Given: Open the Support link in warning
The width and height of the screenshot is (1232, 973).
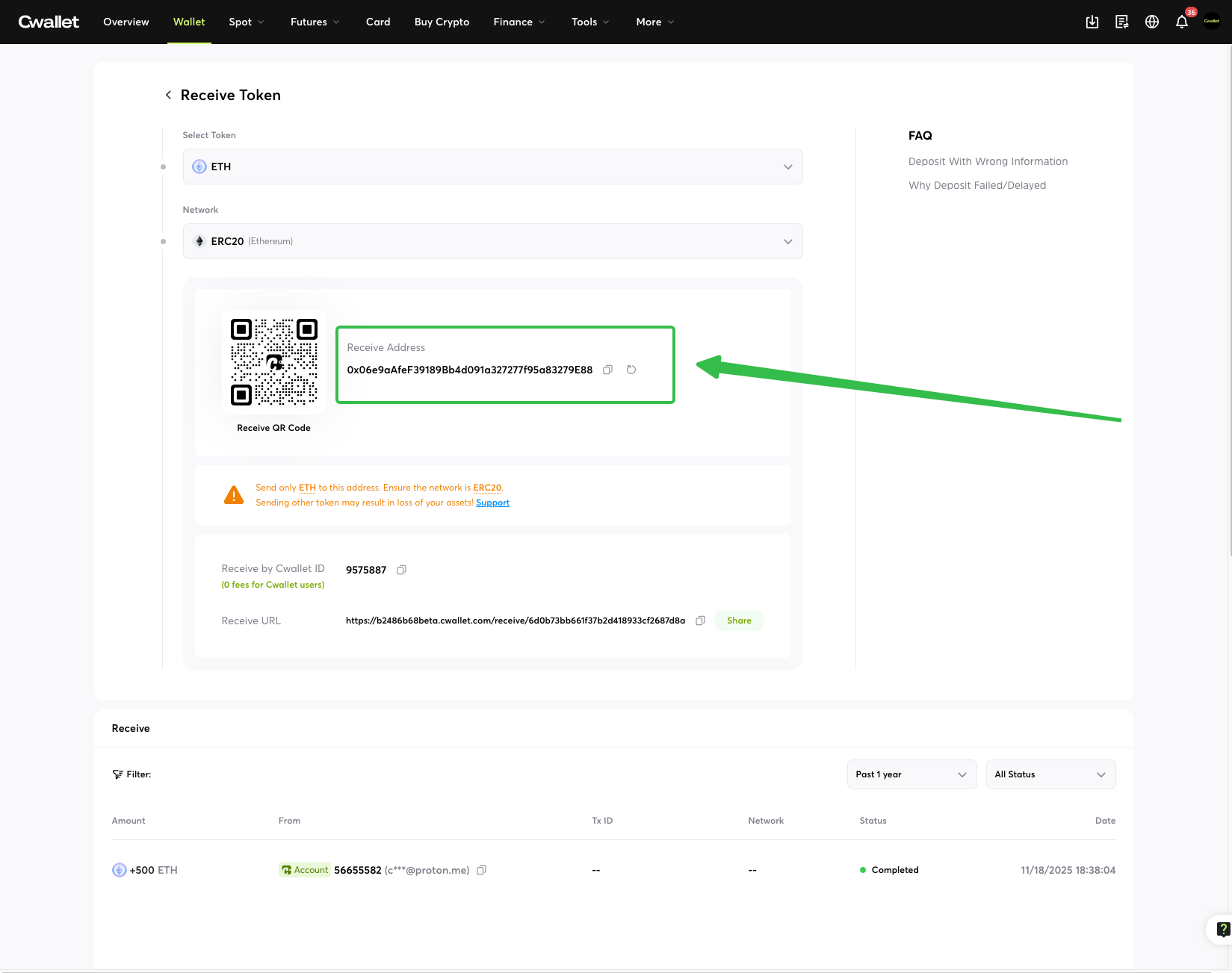Looking at the screenshot, I should pyautogui.click(x=492, y=503).
